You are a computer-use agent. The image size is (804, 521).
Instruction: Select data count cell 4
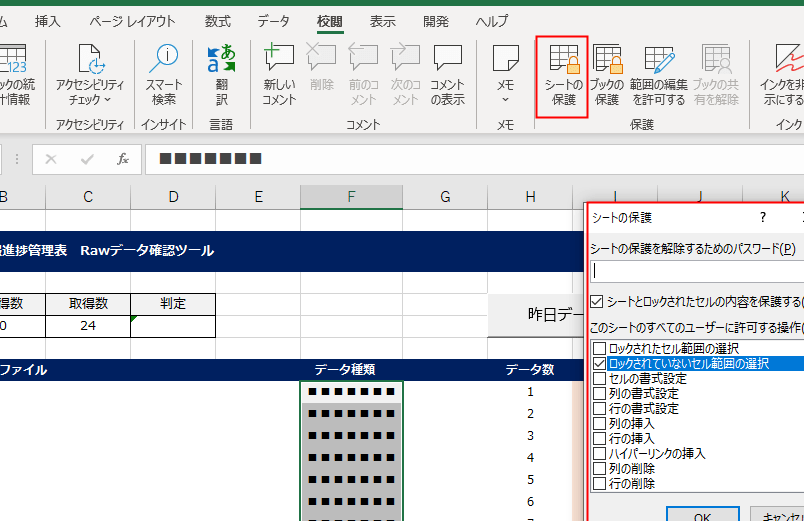530,457
